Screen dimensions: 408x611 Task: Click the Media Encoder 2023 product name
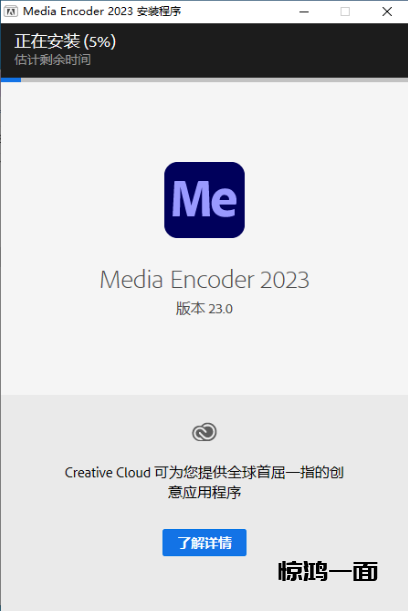pyautogui.click(x=205, y=280)
